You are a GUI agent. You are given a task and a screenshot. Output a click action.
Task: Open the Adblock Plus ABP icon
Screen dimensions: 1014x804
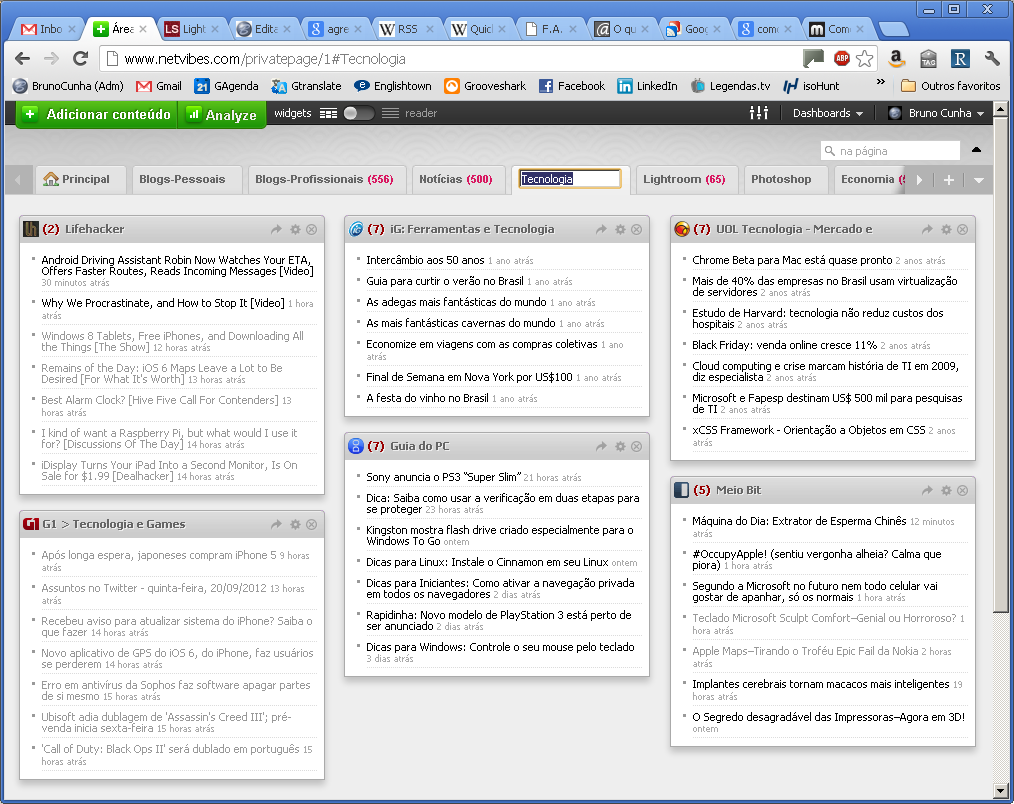(841, 59)
